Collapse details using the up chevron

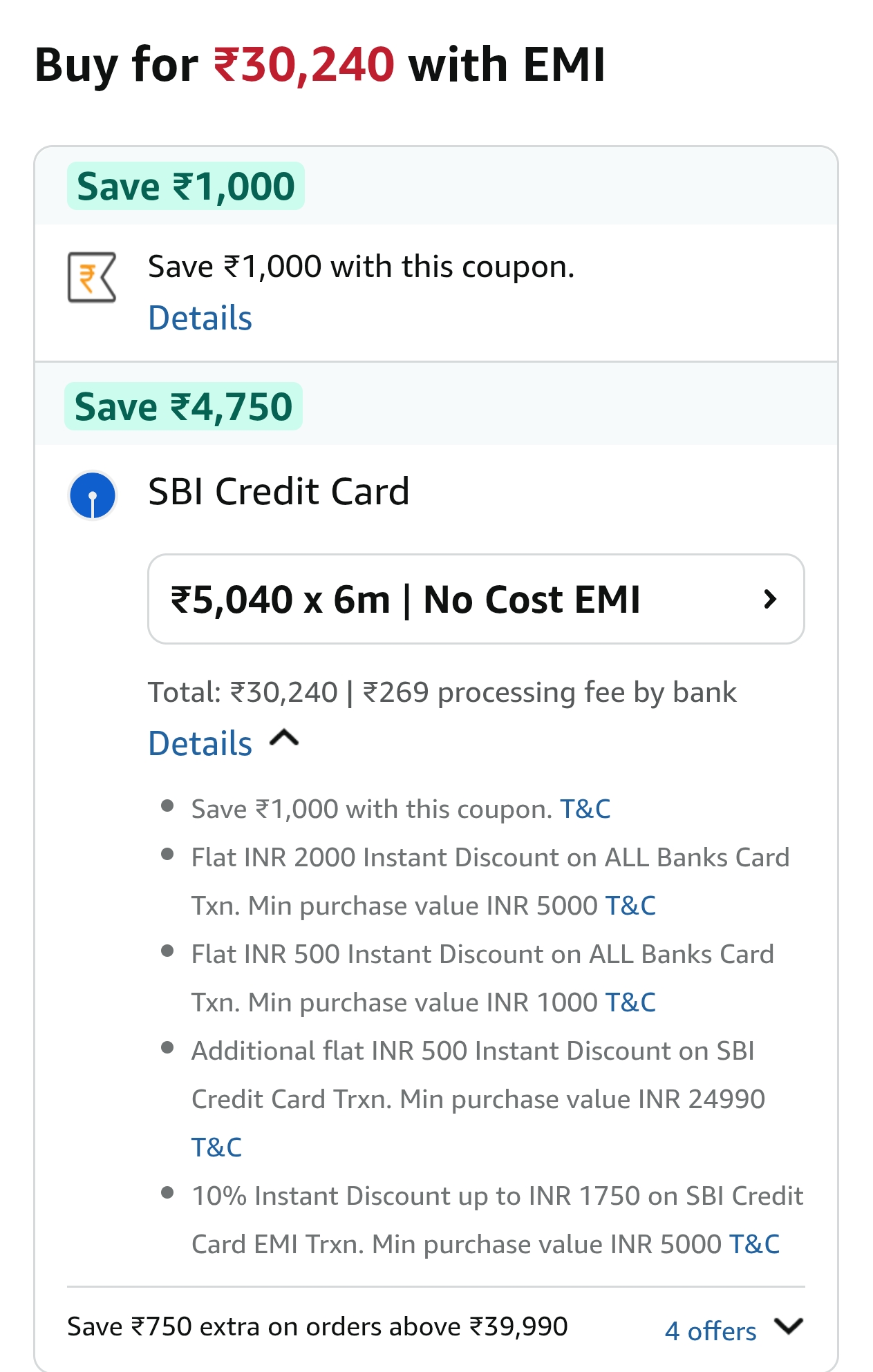284,739
